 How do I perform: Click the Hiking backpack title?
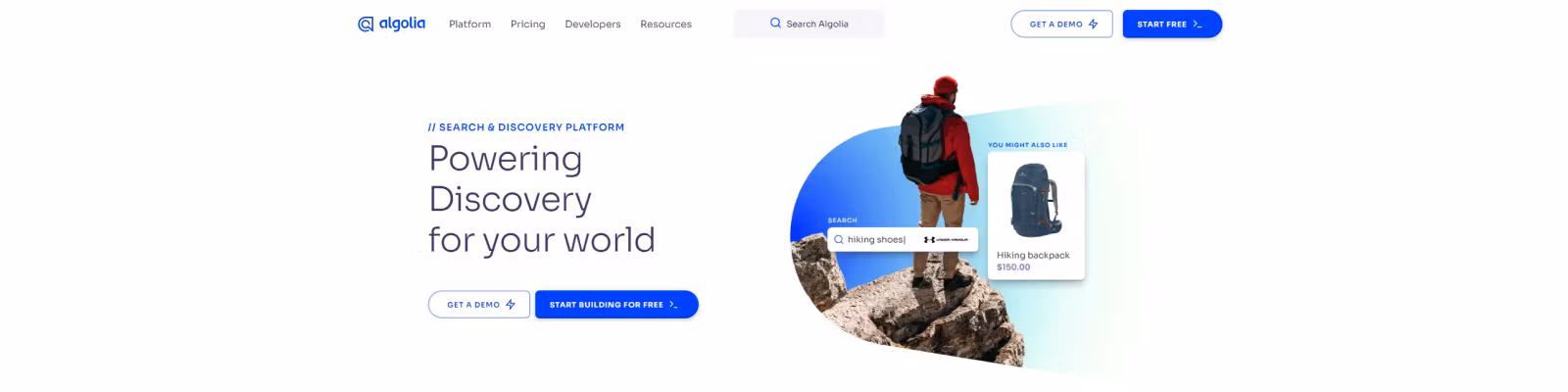[1033, 255]
